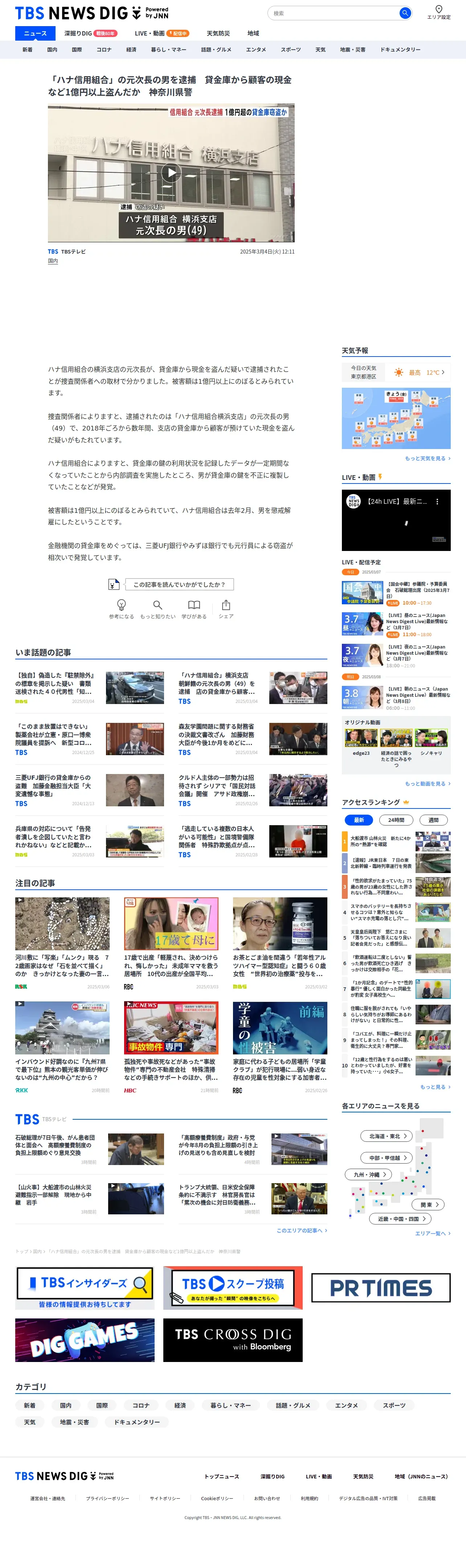
Task: Open the 17歳で出産 featured article thumbnail
Action: [171, 923]
